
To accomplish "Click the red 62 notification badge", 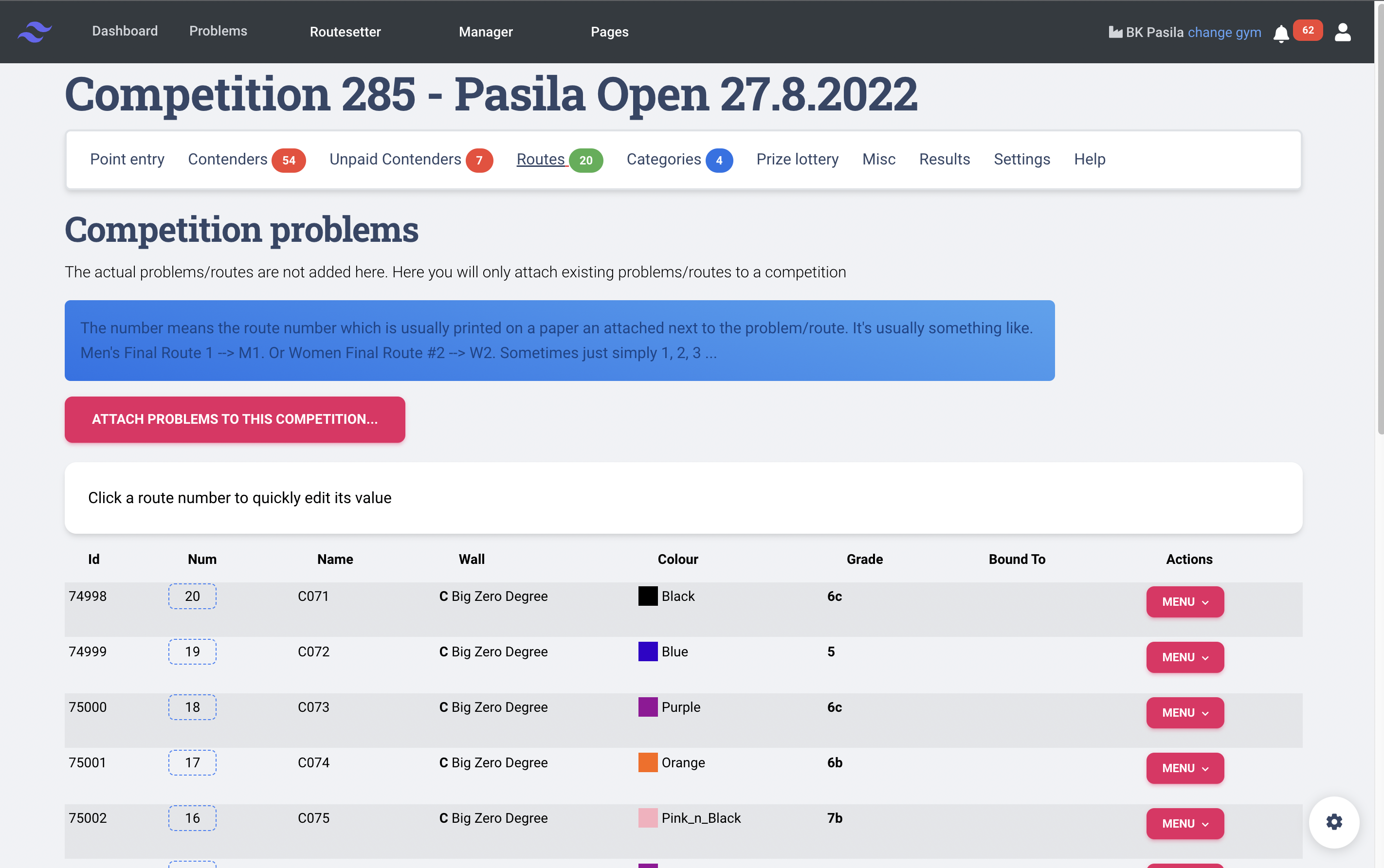I will [1308, 31].
